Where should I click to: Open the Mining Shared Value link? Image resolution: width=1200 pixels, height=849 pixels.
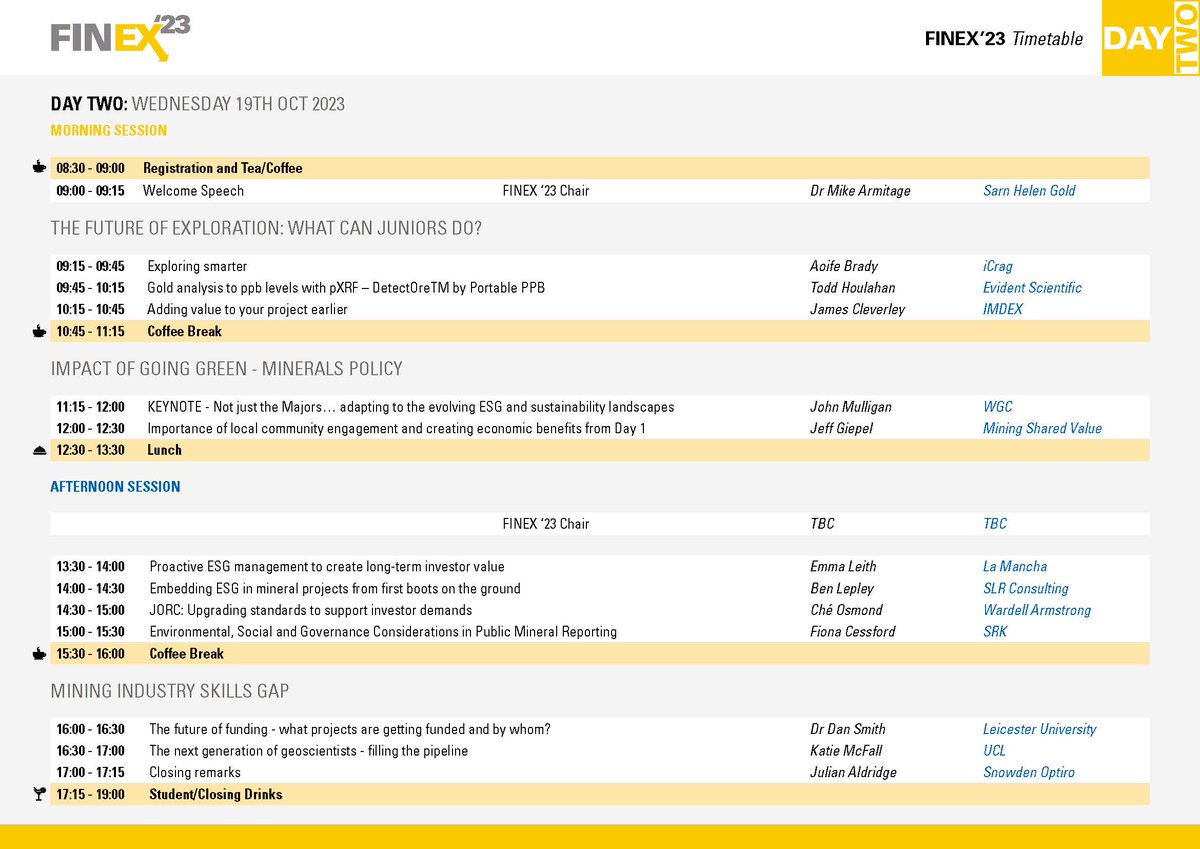pos(1042,429)
